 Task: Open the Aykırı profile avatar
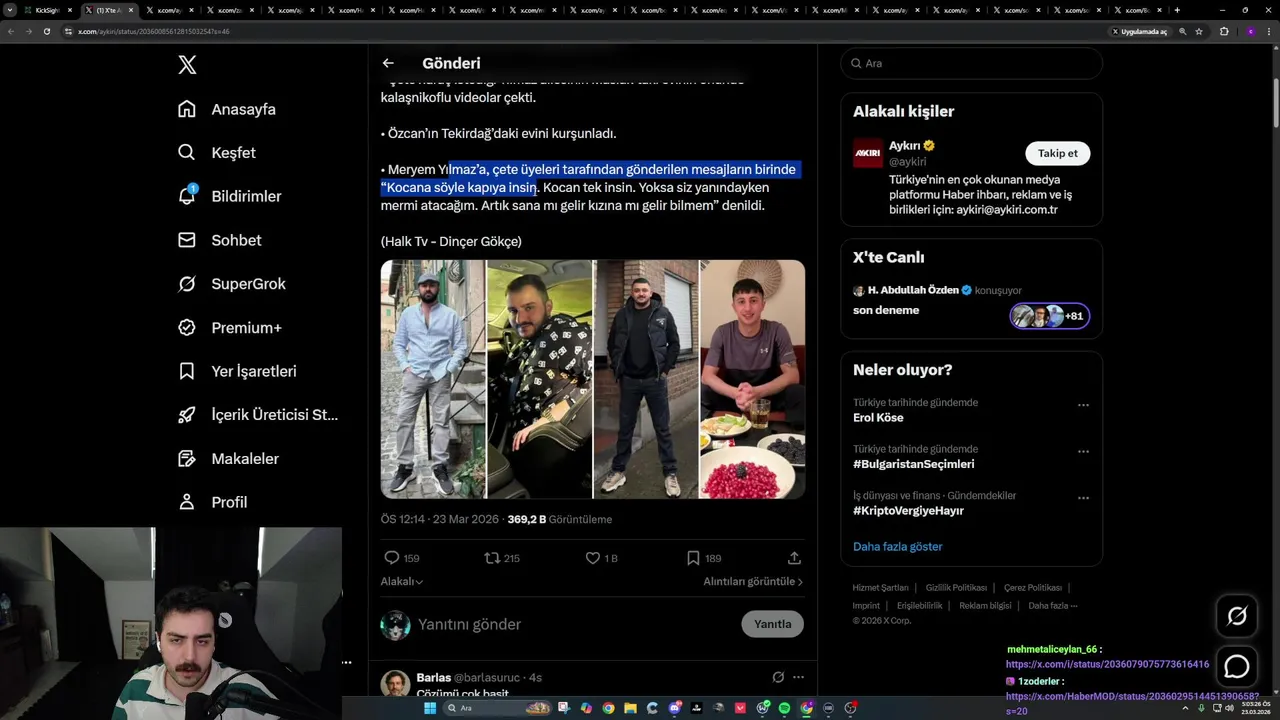coord(868,153)
